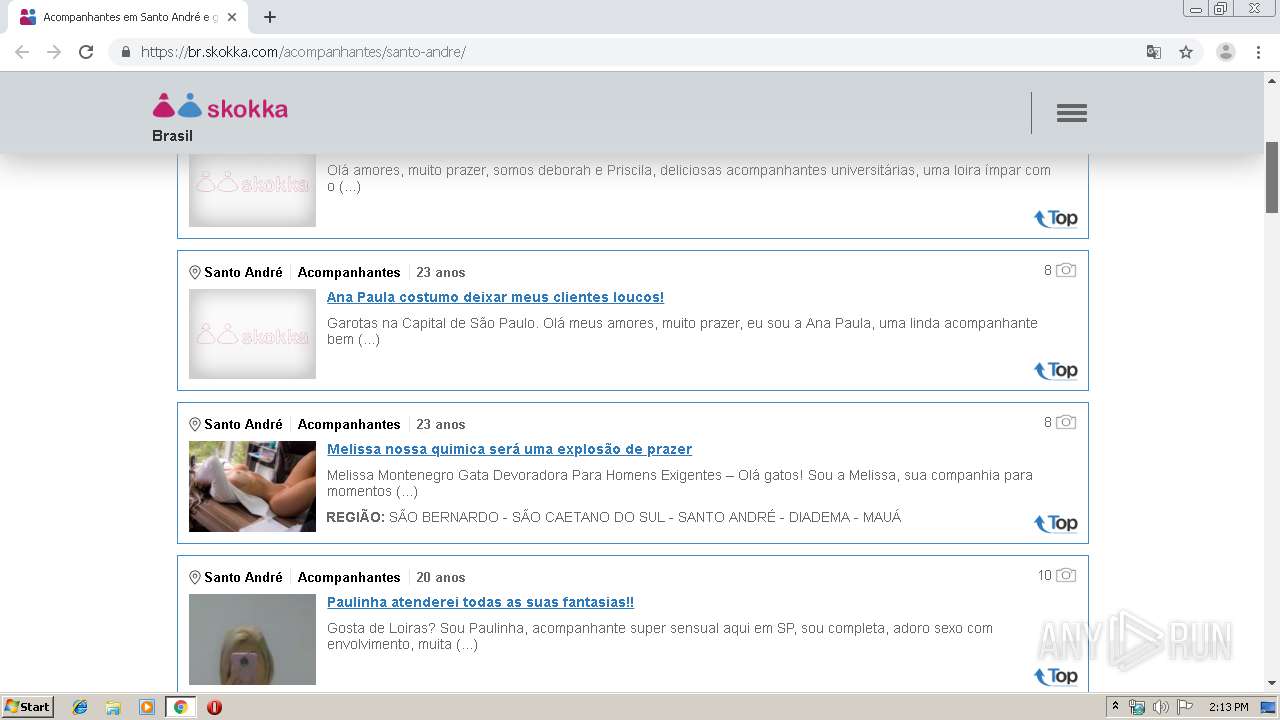Click the address bar URL

coord(303,52)
